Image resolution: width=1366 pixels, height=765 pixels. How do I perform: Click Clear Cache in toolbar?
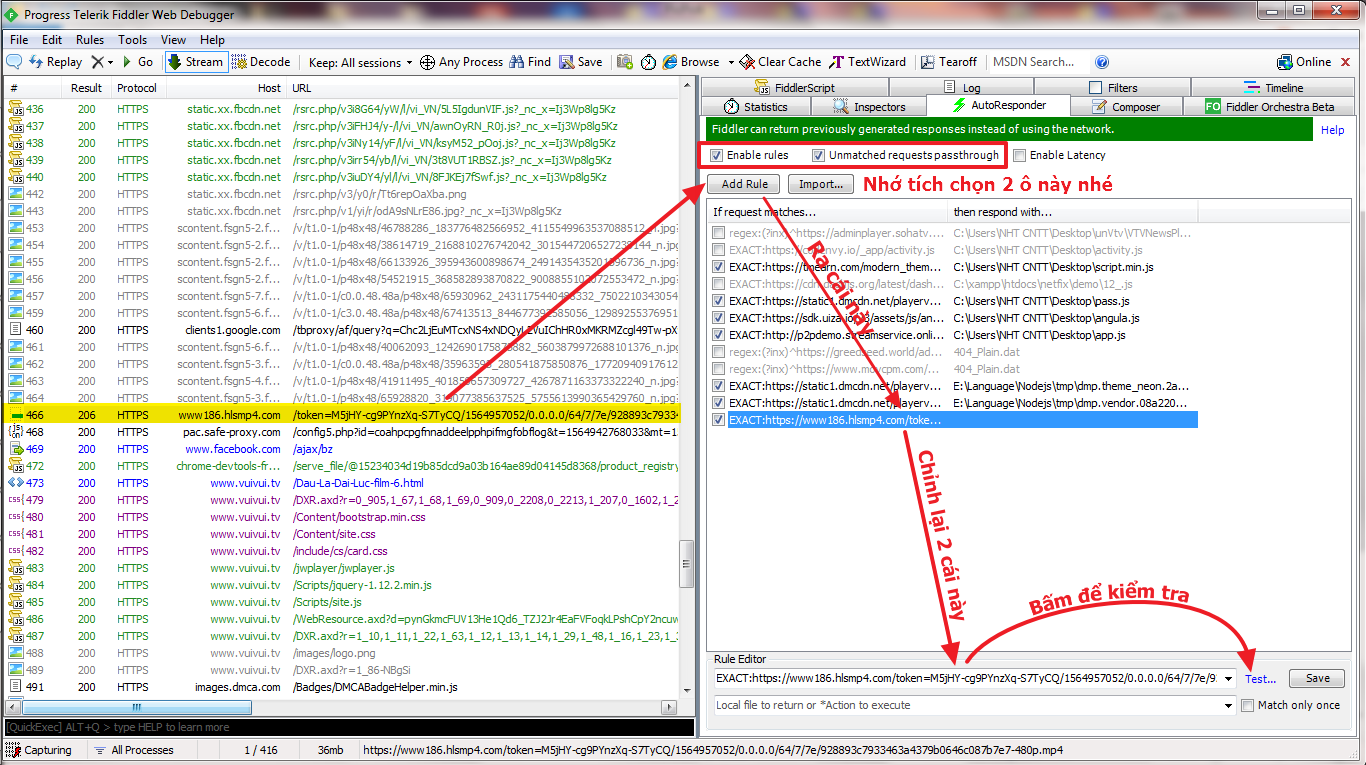click(x=781, y=62)
